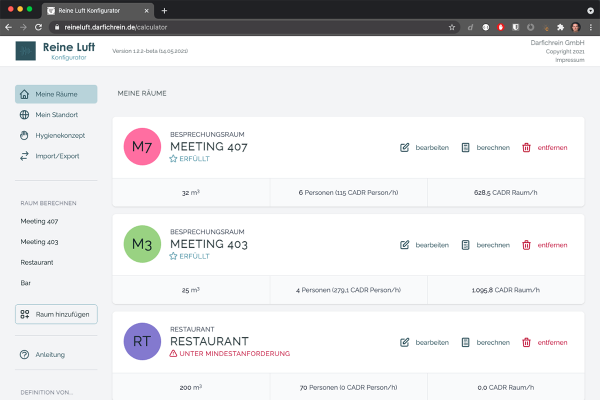600x400 pixels.
Task: Click the trash icon for Restaurant room
Action: pyautogui.click(x=526, y=342)
